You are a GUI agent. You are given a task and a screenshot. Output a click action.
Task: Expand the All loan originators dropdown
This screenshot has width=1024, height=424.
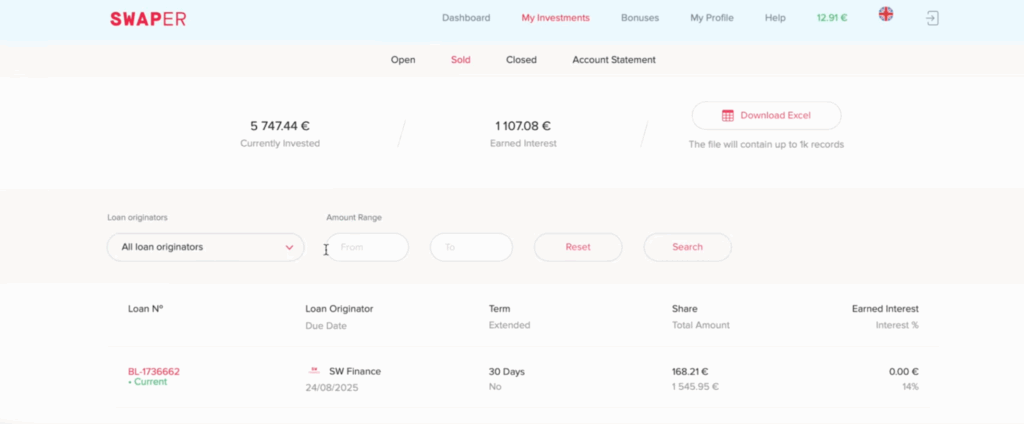pos(205,247)
